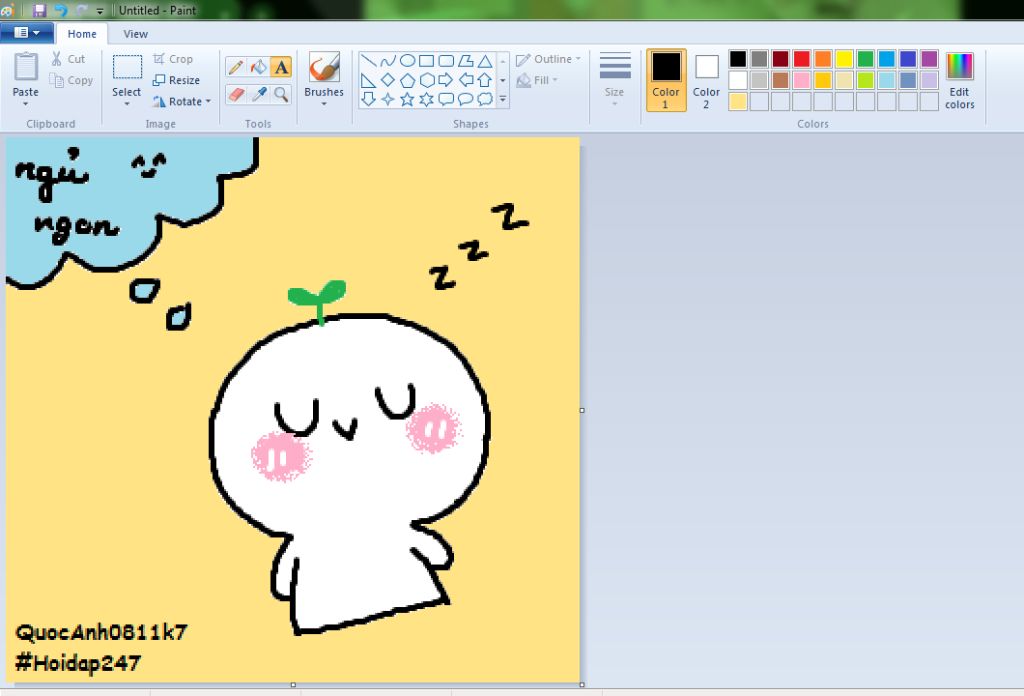Viewport: 1024px width, 696px height.
Task: Click the Resize button
Action: [176, 80]
